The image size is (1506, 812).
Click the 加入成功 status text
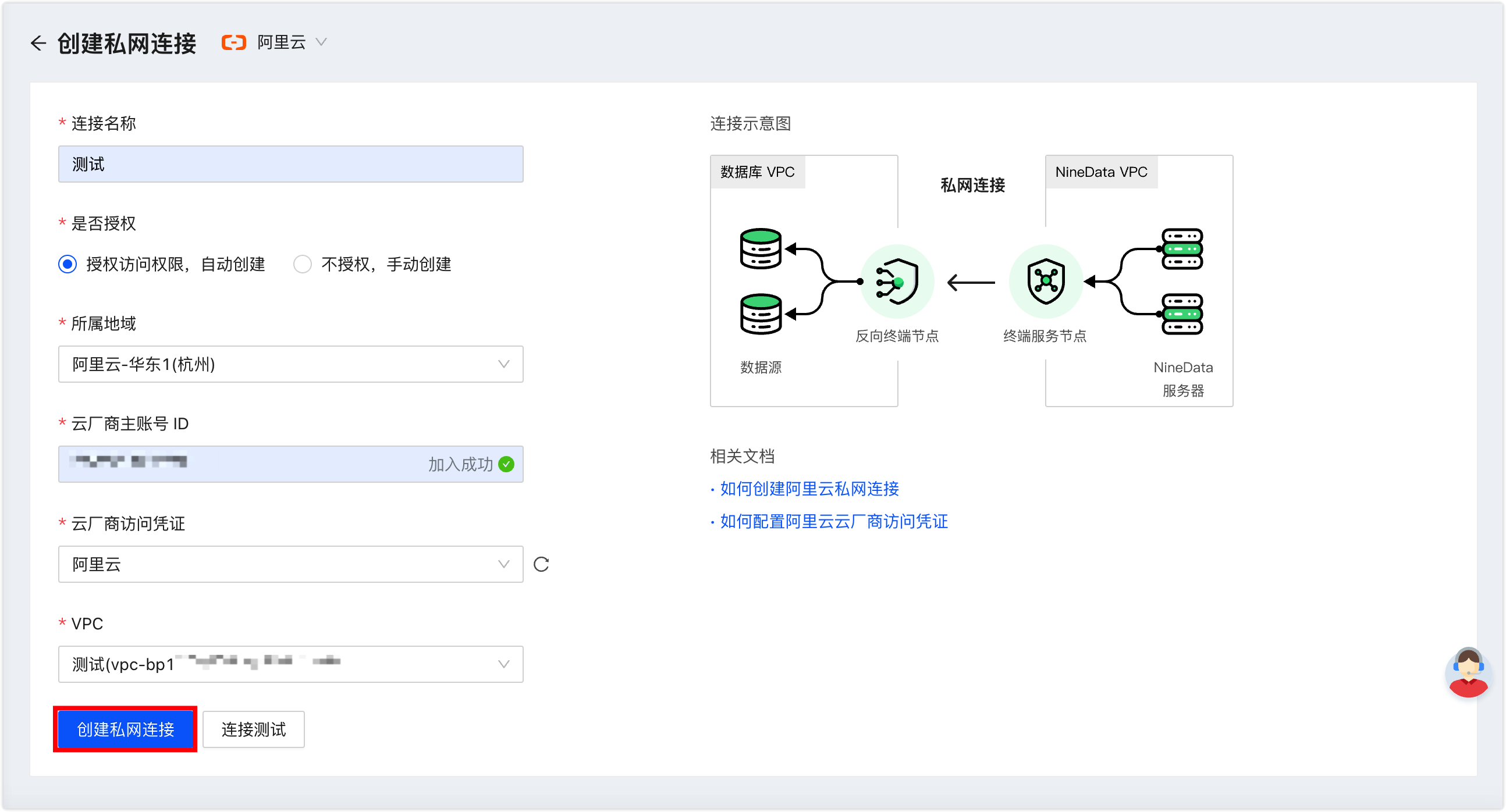point(461,464)
